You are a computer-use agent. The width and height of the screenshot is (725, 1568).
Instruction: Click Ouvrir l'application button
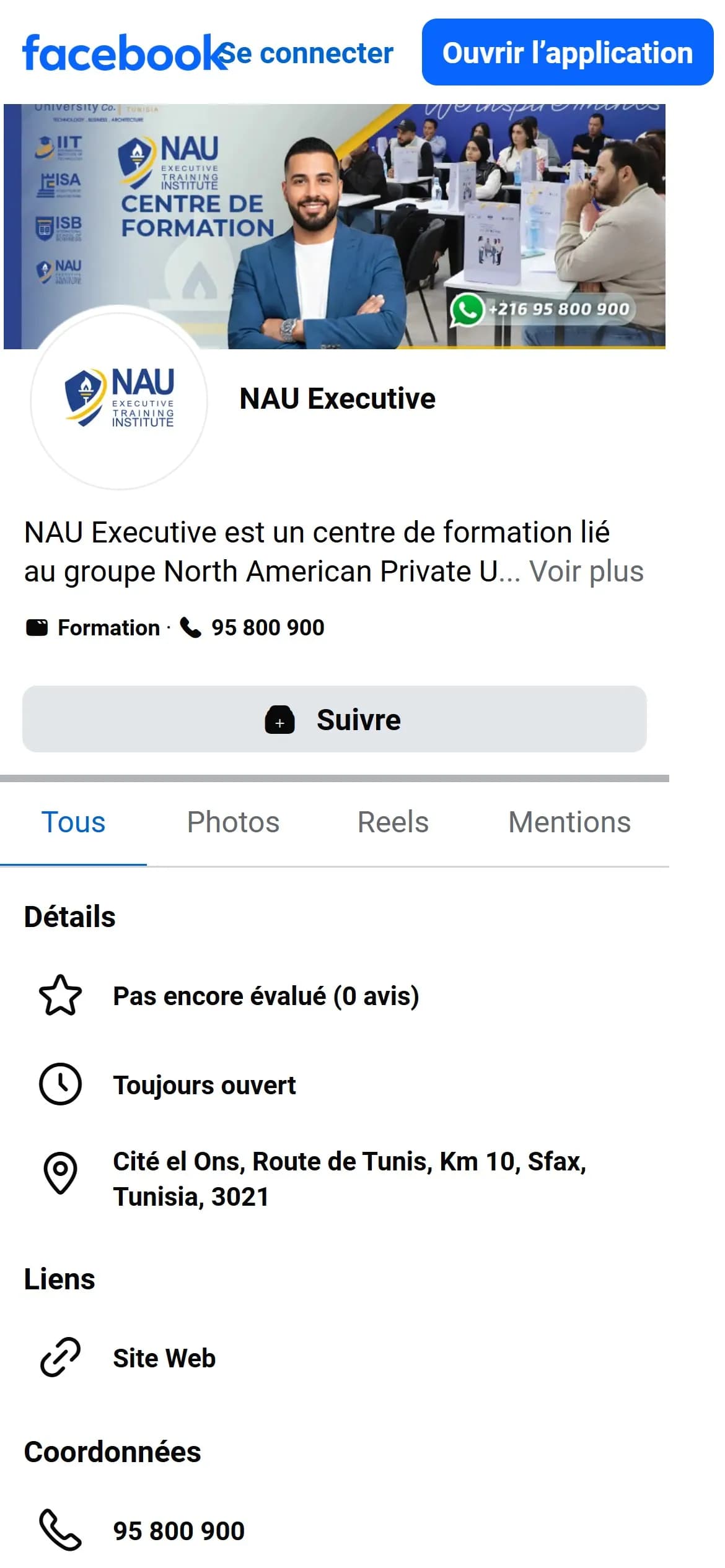click(568, 52)
